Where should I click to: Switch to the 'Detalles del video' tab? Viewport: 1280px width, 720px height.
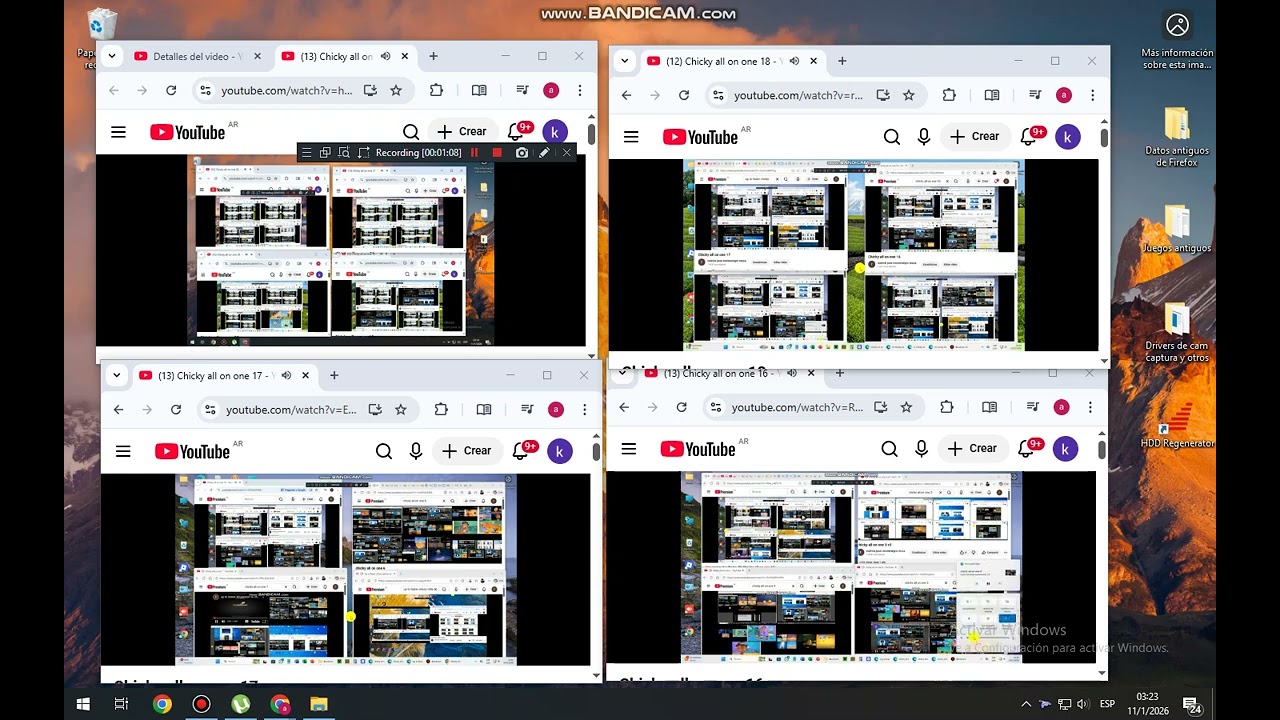(197, 57)
